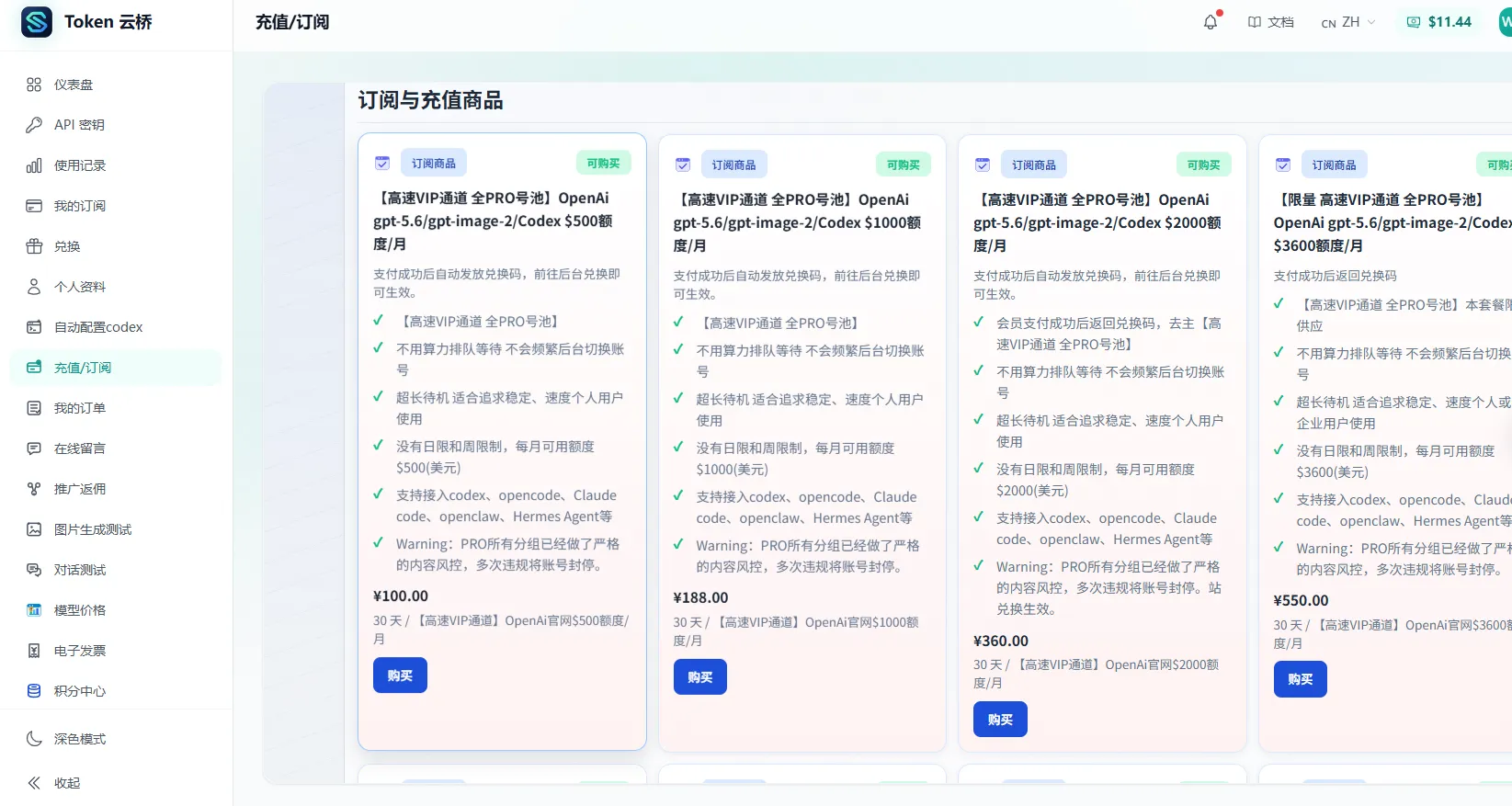This screenshot has height=806, width=1512.
Task: Click the 个人资料 person icon
Action: [x=34, y=287]
